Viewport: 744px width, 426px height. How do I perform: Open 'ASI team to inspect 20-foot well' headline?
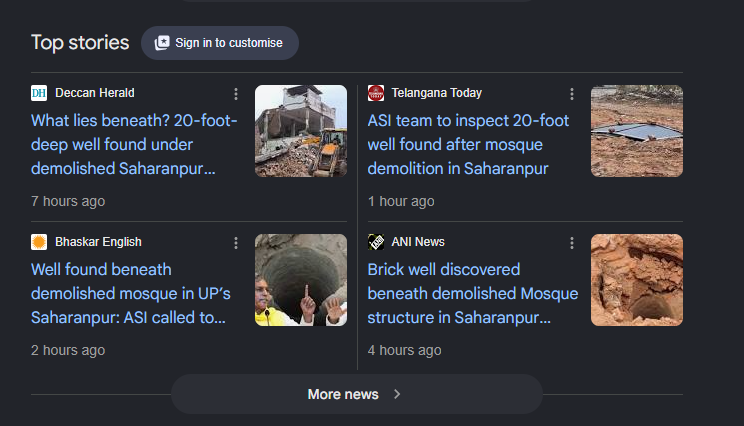click(468, 145)
